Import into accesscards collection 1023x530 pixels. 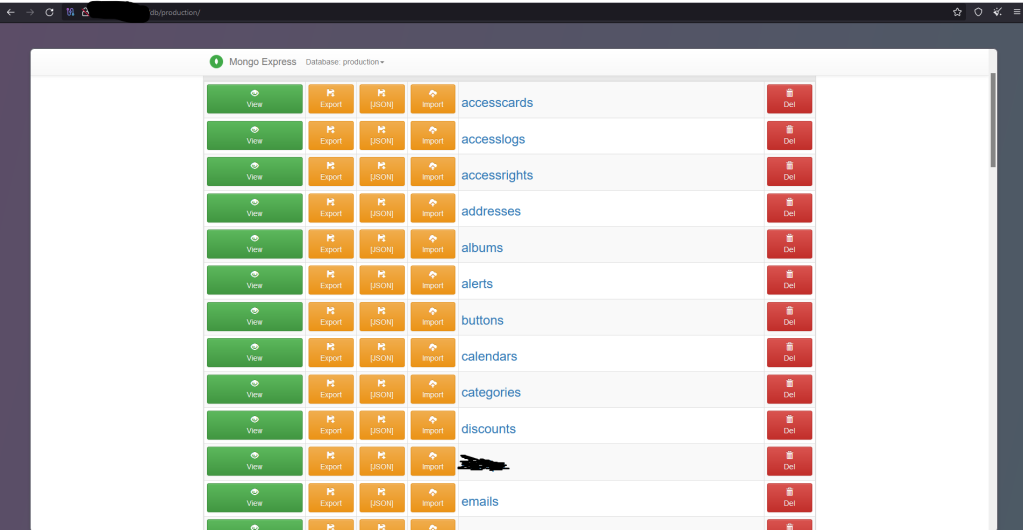click(433, 99)
